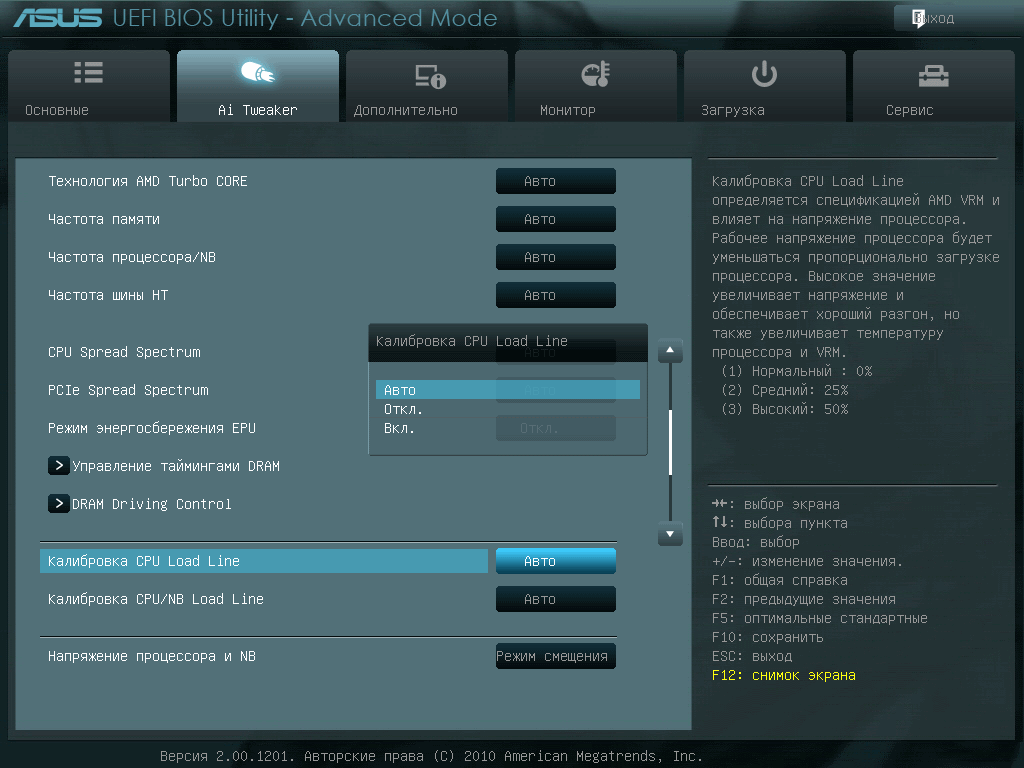Select the Частота памяти label

pos(104,219)
